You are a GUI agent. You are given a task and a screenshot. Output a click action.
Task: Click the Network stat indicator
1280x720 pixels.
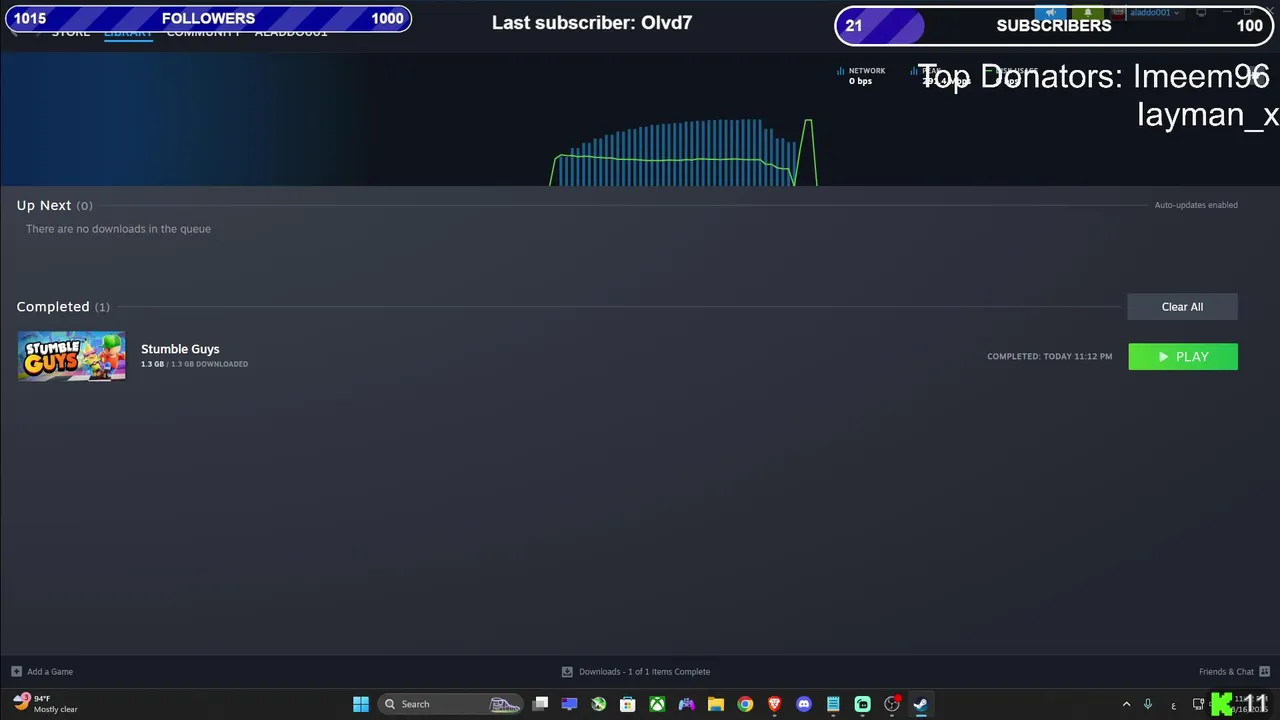click(861, 76)
